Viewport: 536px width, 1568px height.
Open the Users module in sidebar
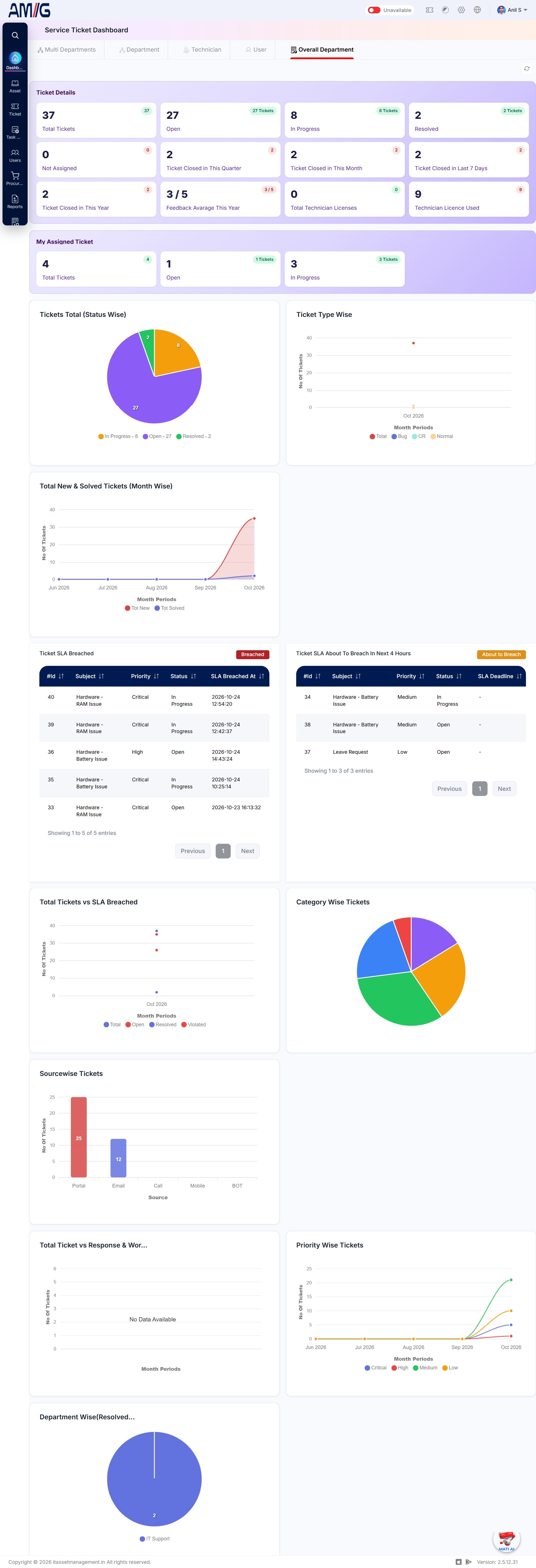[x=15, y=156]
